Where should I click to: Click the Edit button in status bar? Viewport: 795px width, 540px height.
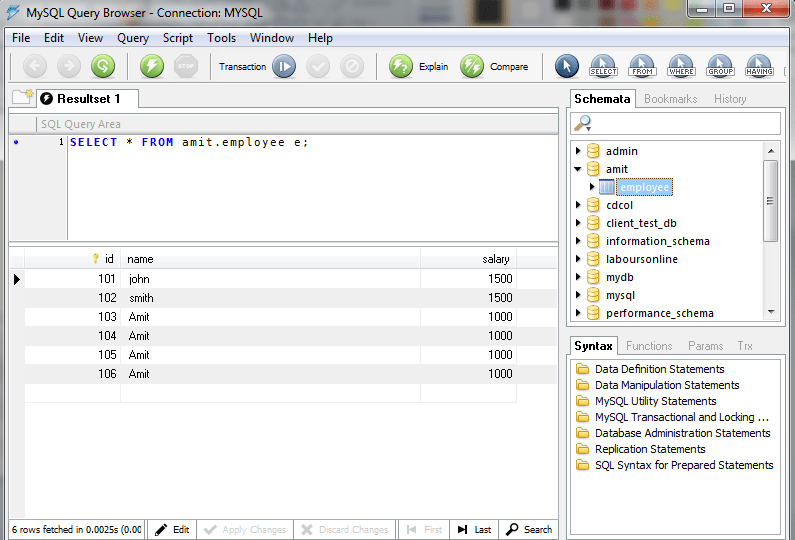[x=172, y=529]
